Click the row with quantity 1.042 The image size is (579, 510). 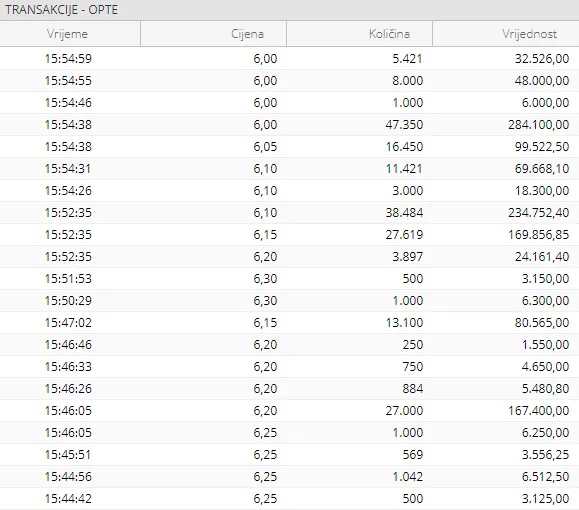[290, 476]
